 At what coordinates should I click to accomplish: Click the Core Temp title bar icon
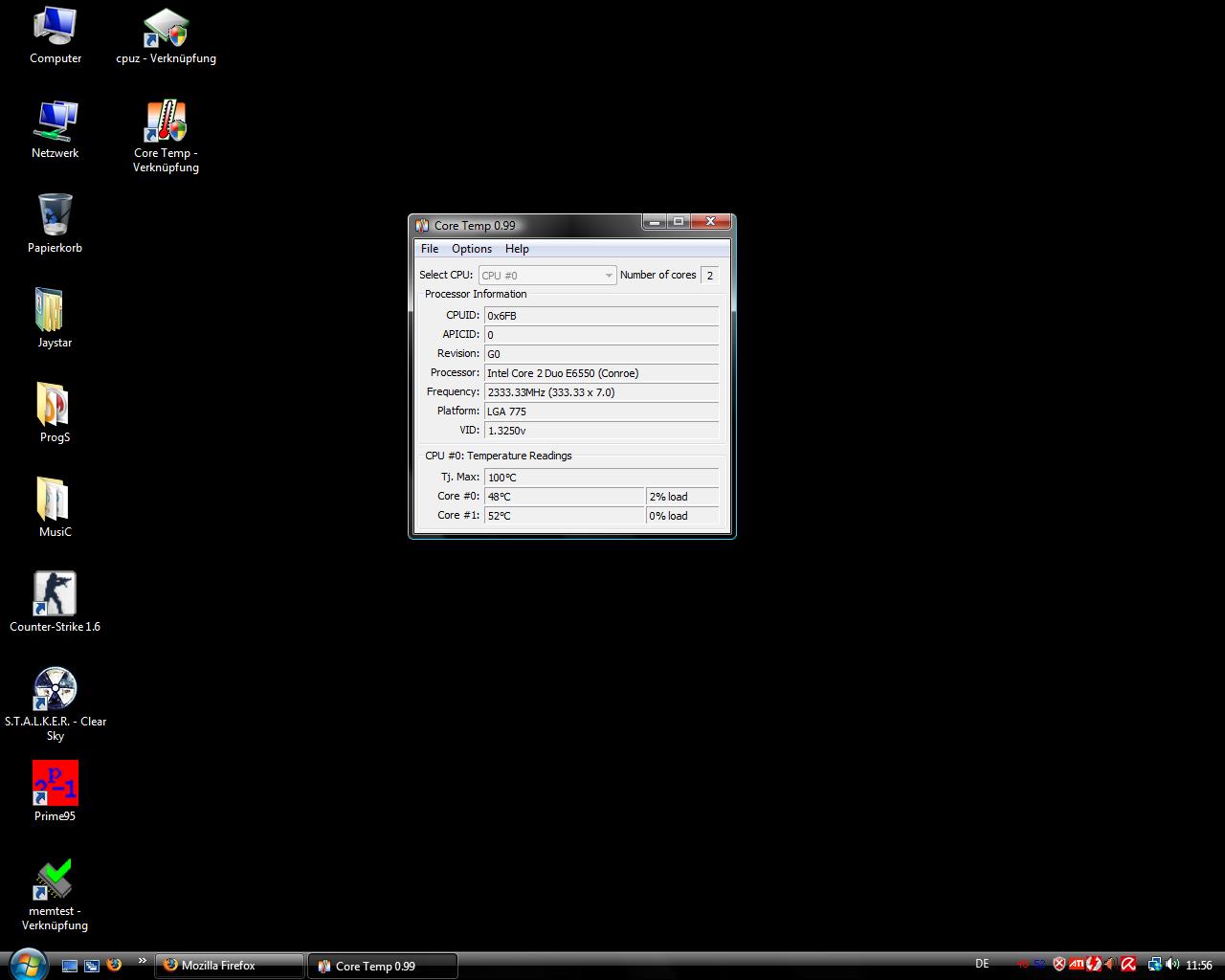tap(422, 225)
